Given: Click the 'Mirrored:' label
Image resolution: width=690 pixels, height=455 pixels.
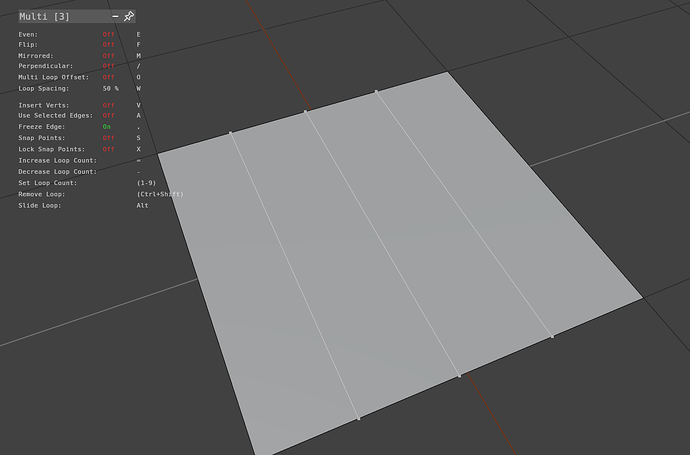Looking at the screenshot, I should (36, 56).
